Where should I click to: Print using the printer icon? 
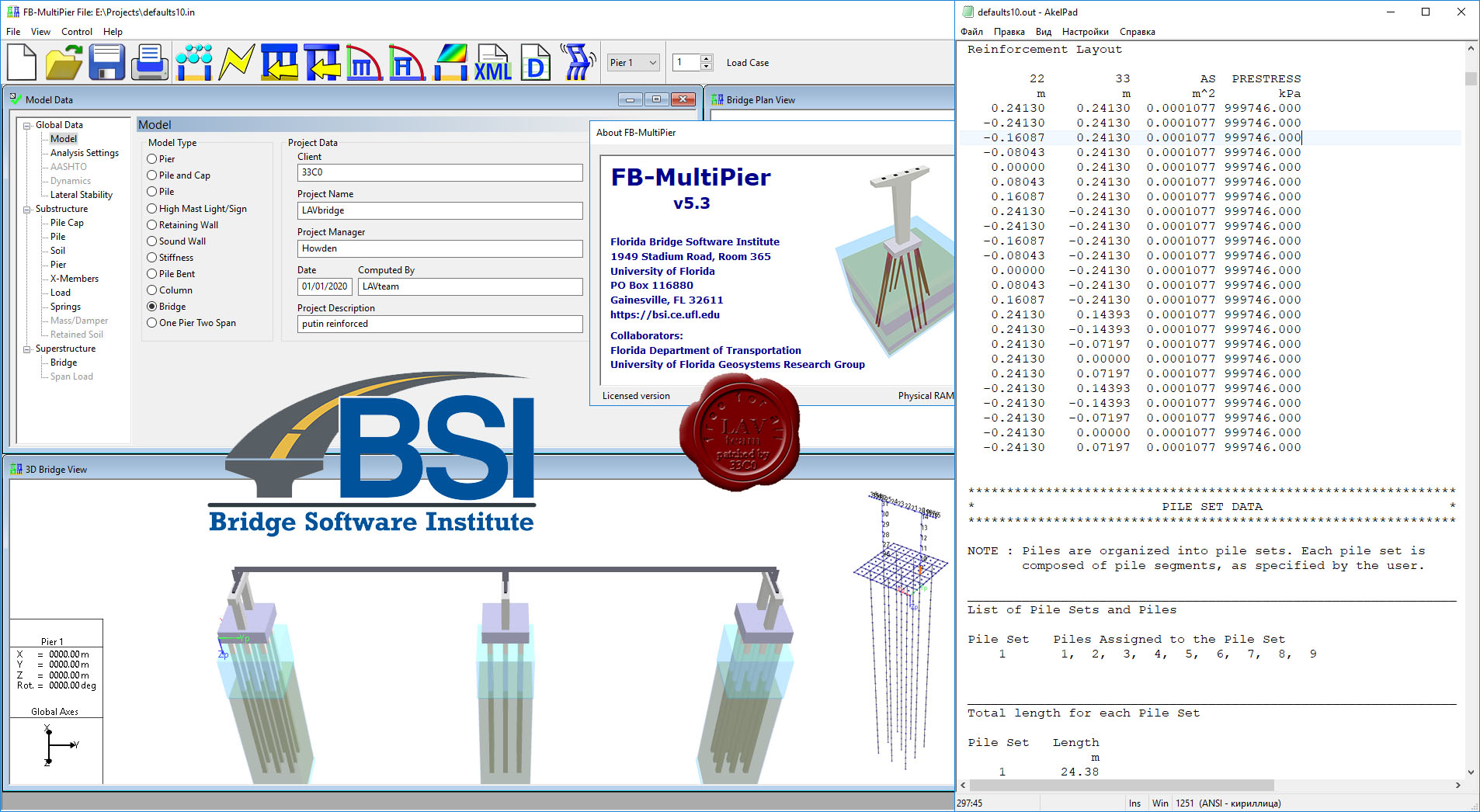click(150, 62)
